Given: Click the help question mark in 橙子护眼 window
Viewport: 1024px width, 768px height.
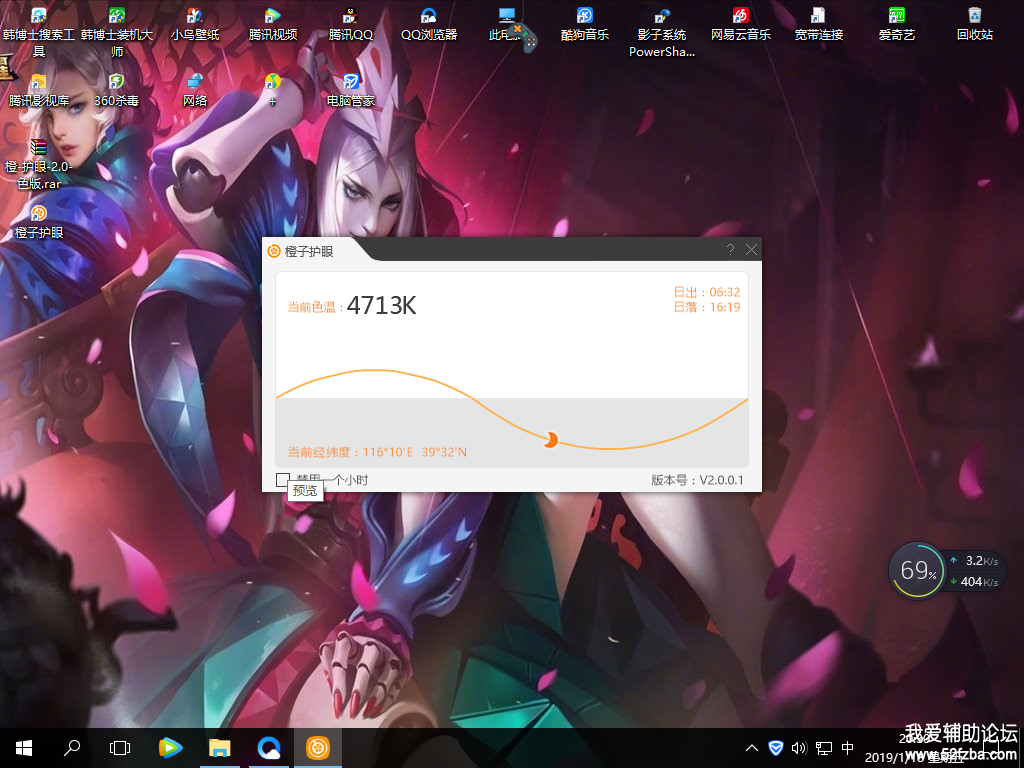Looking at the screenshot, I should tap(730, 249).
